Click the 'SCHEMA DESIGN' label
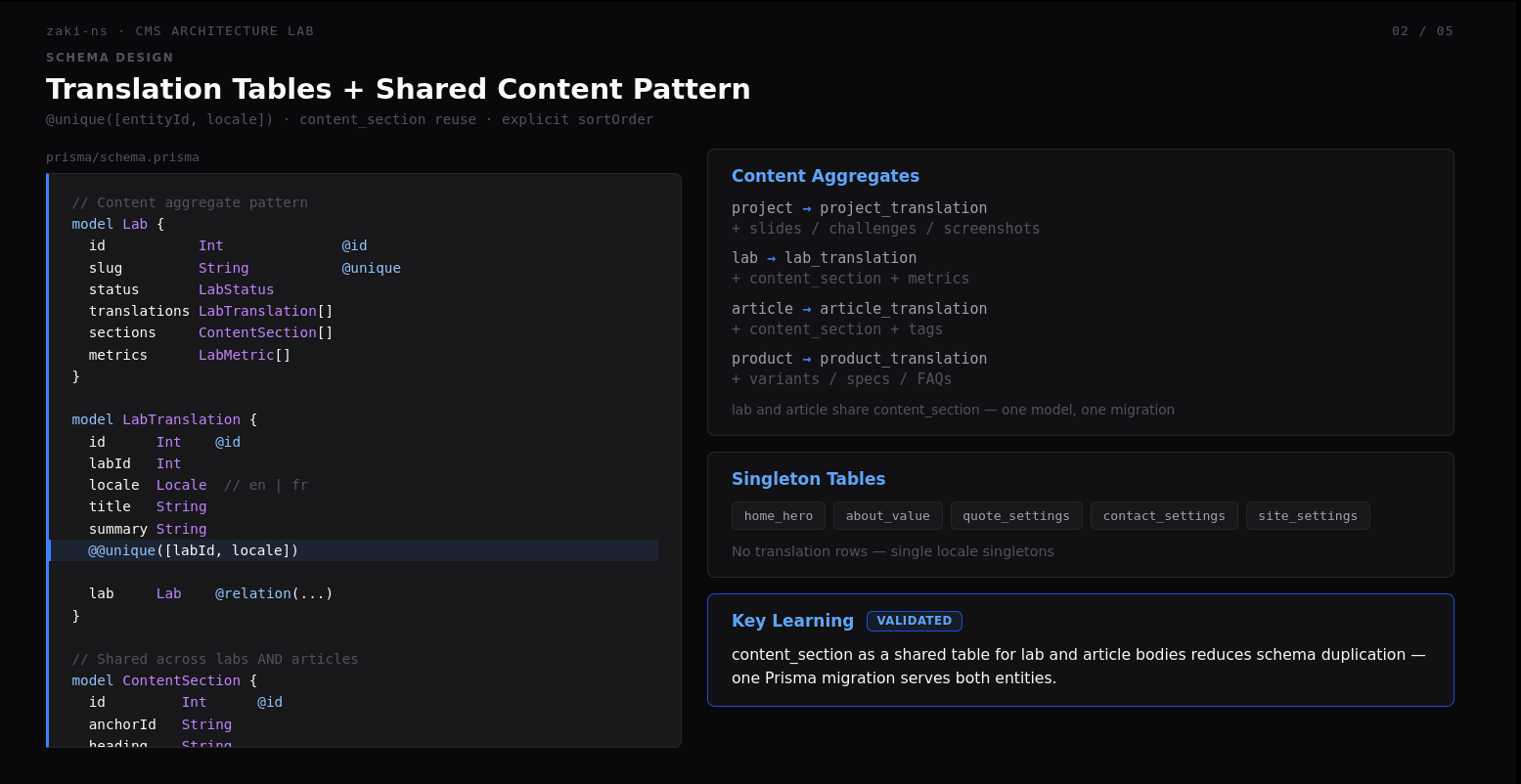The height and width of the screenshot is (784, 1521). pyautogui.click(x=110, y=58)
